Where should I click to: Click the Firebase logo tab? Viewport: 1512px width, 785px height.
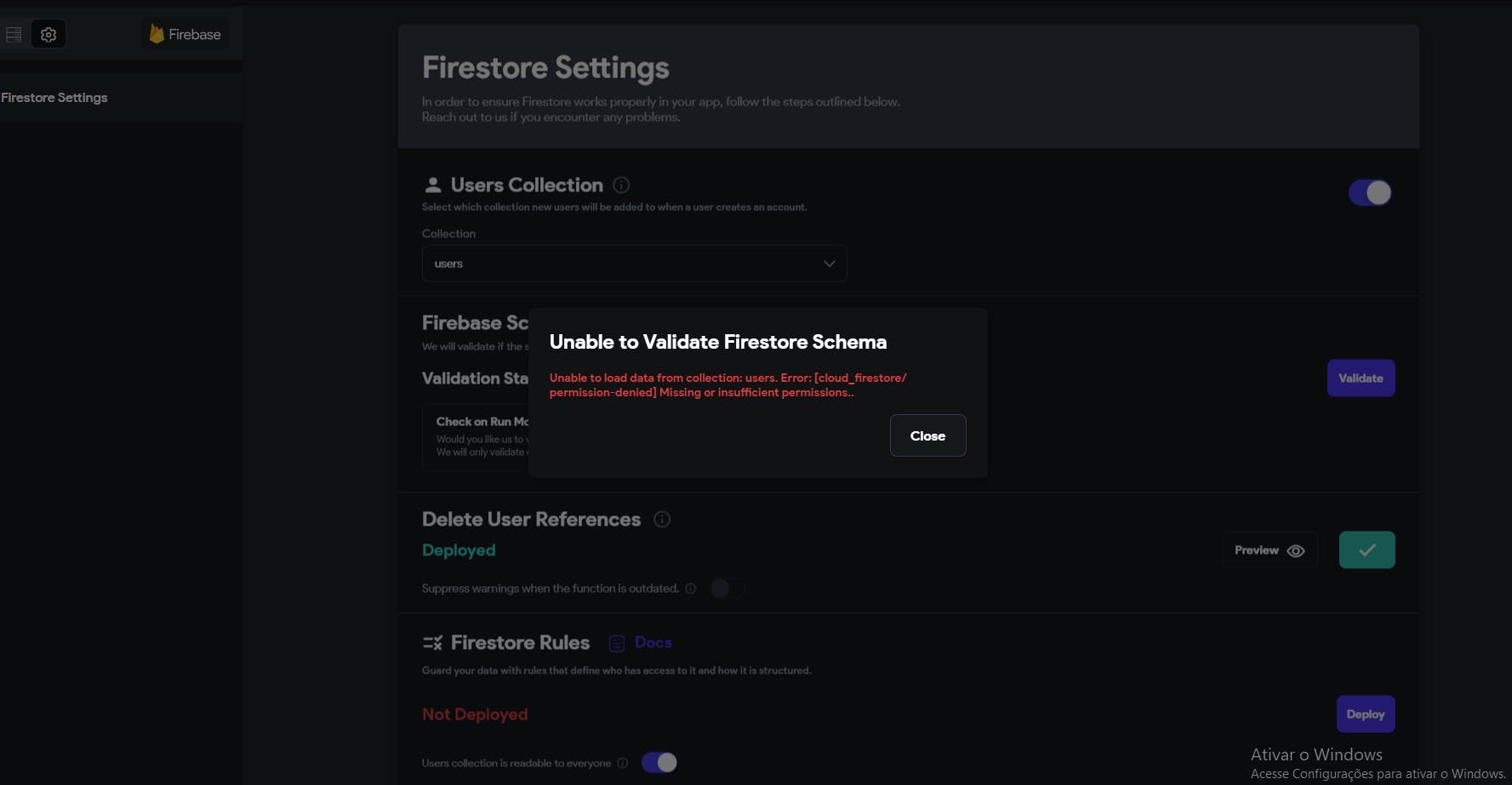point(185,35)
